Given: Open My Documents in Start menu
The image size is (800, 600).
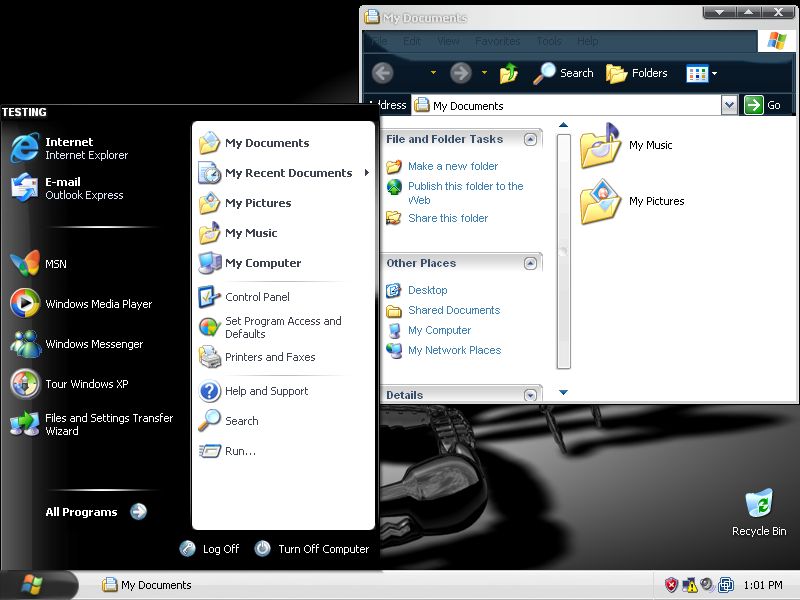Looking at the screenshot, I should tap(254, 143).
